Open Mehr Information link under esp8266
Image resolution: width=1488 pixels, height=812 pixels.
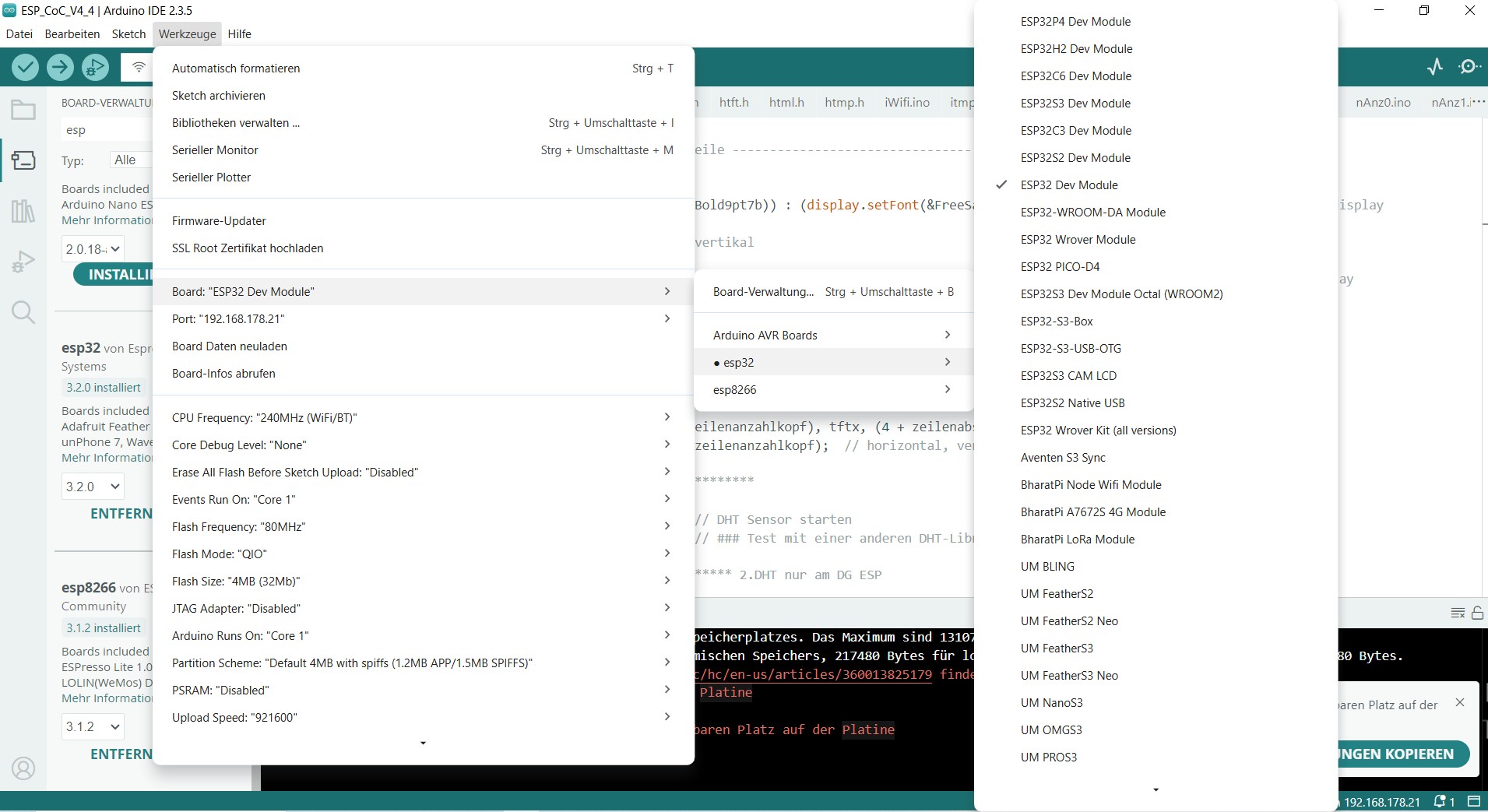pos(107,698)
